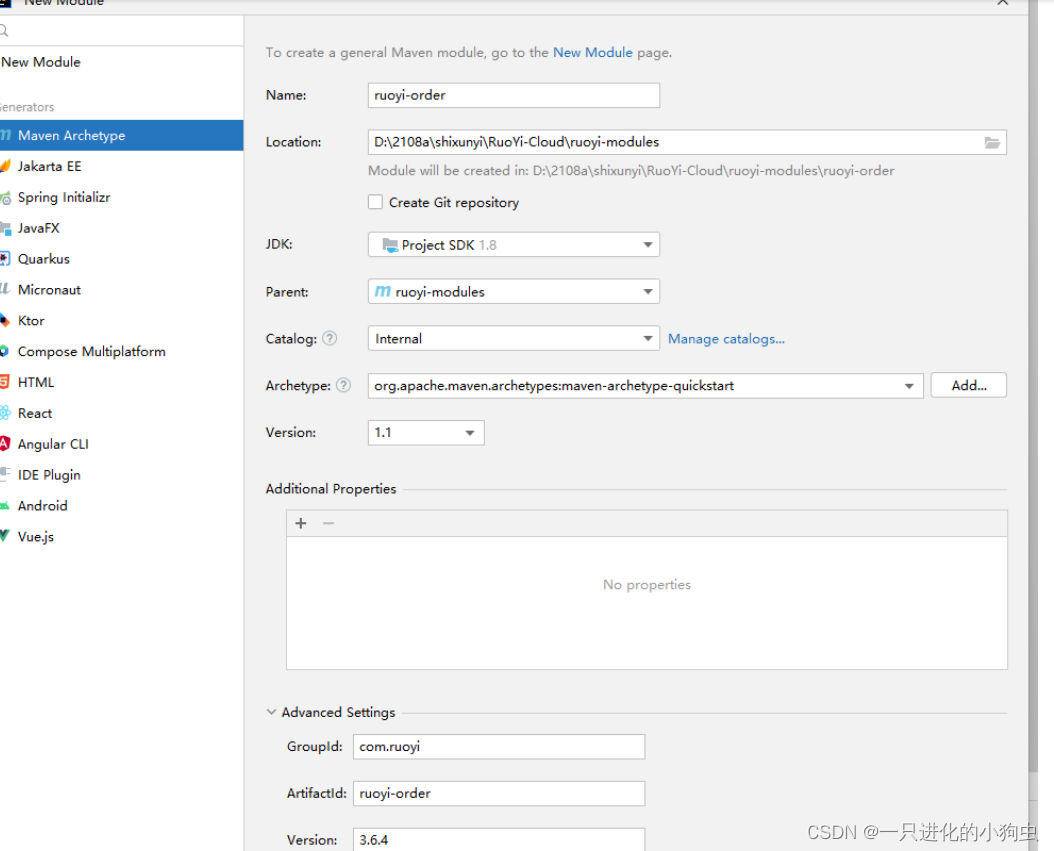This screenshot has height=851, width=1054.
Task: Click the New Module page link
Action: point(592,52)
